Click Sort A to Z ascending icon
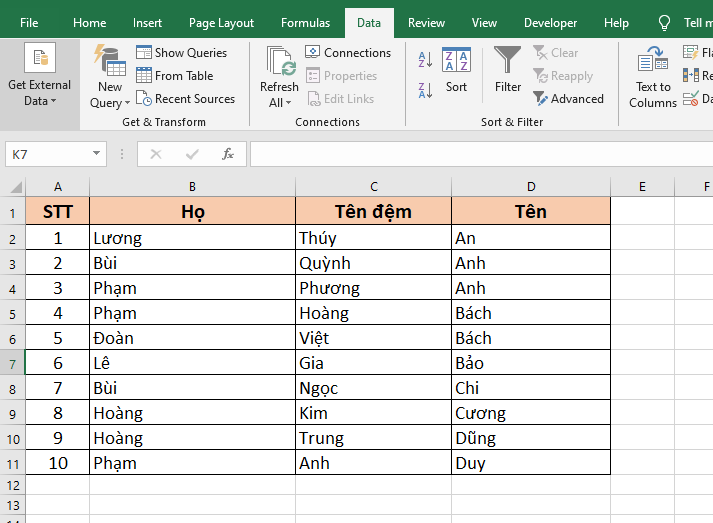The height and width of the screenshot is (523, 713). [425, 59]
